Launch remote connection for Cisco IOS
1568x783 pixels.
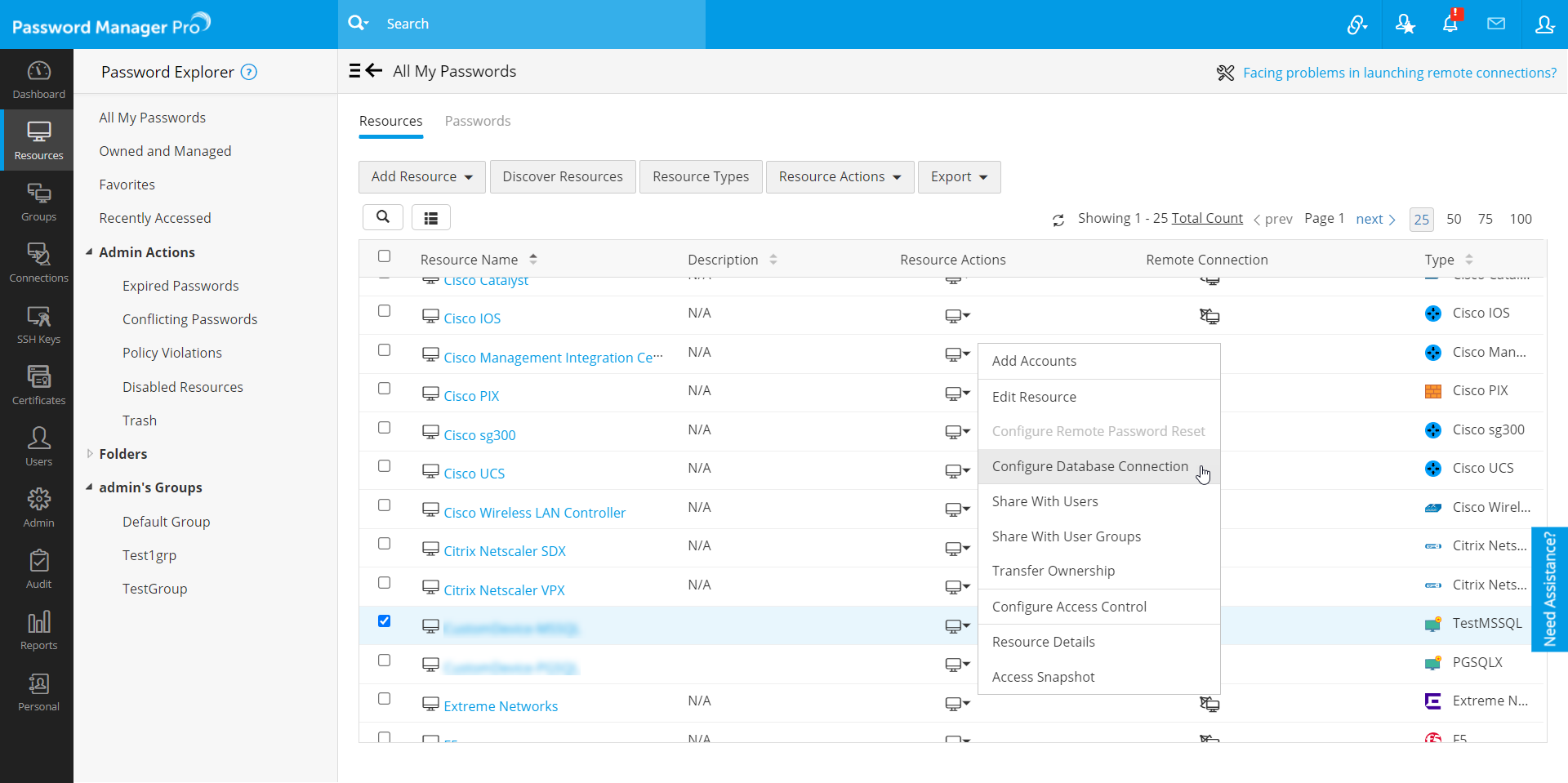1209,316
